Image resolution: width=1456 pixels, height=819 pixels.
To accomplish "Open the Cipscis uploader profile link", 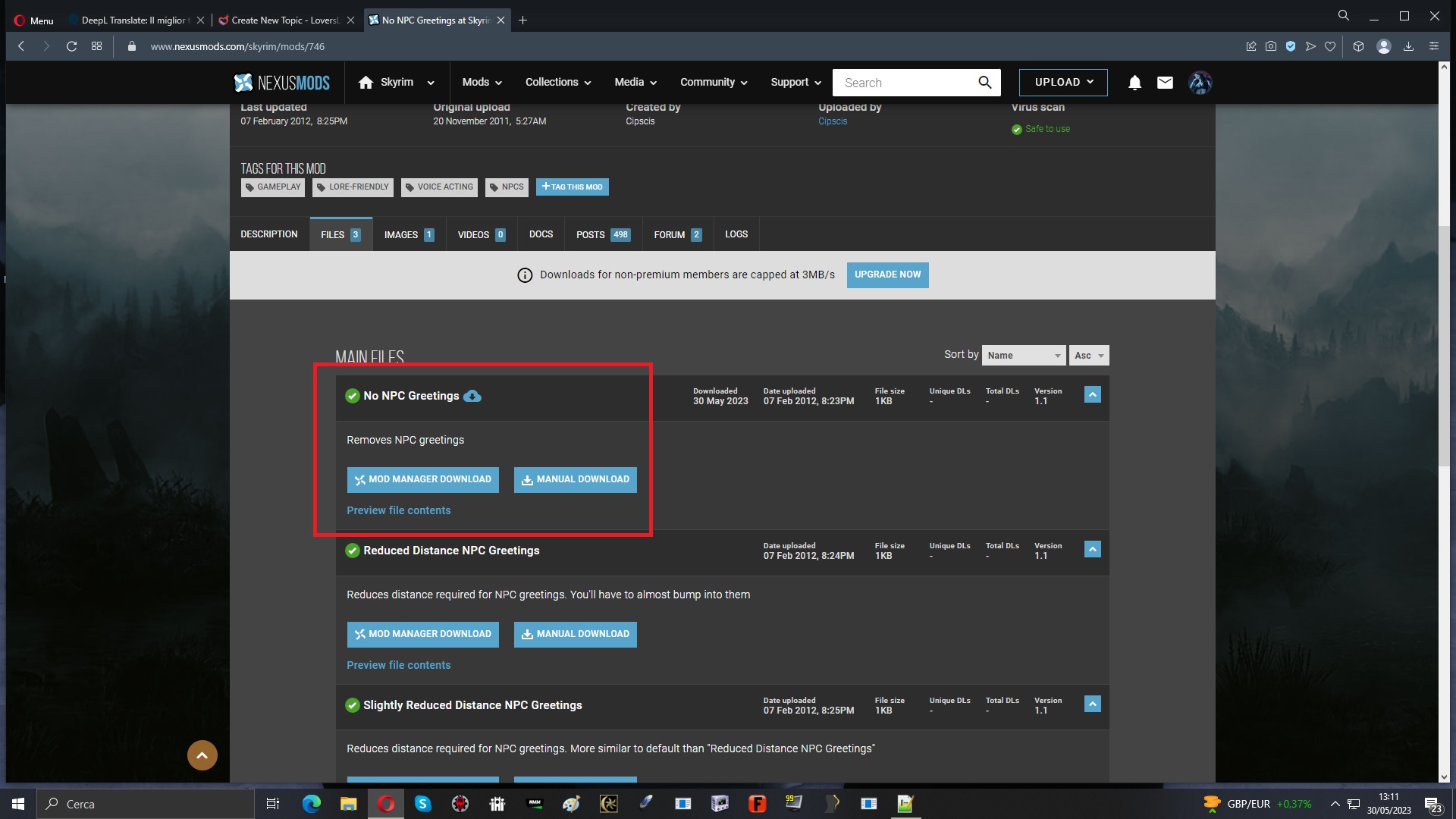I will [832, 121].
